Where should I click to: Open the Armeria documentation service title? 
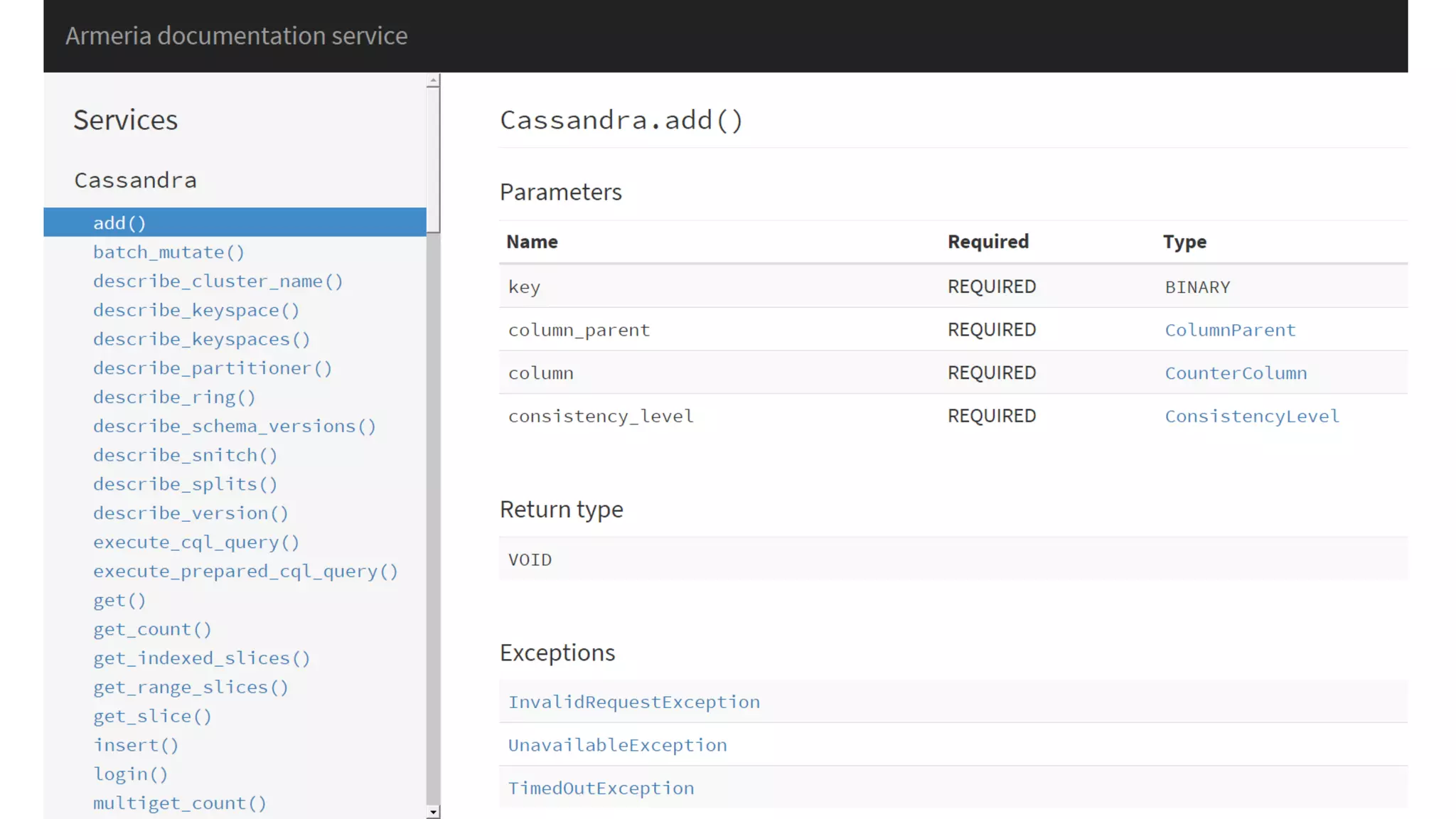click(x=236, y=36)
